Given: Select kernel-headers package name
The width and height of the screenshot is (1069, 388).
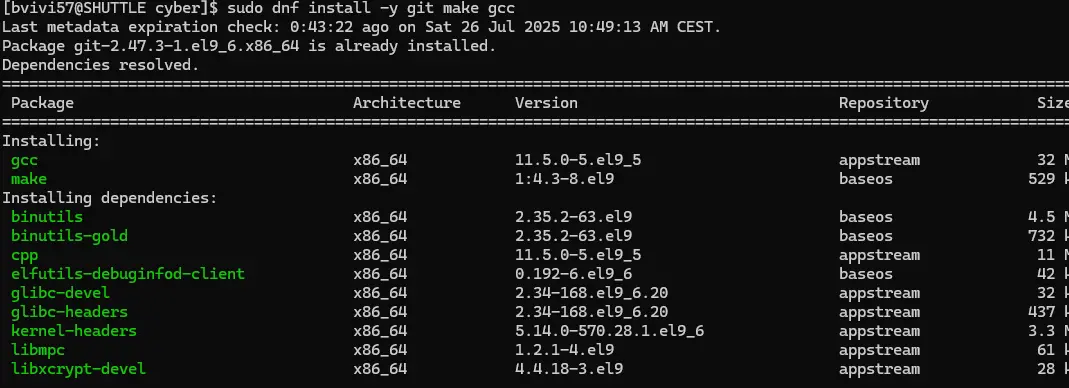Looking at the screenshot, I should (x=74, y=331).
